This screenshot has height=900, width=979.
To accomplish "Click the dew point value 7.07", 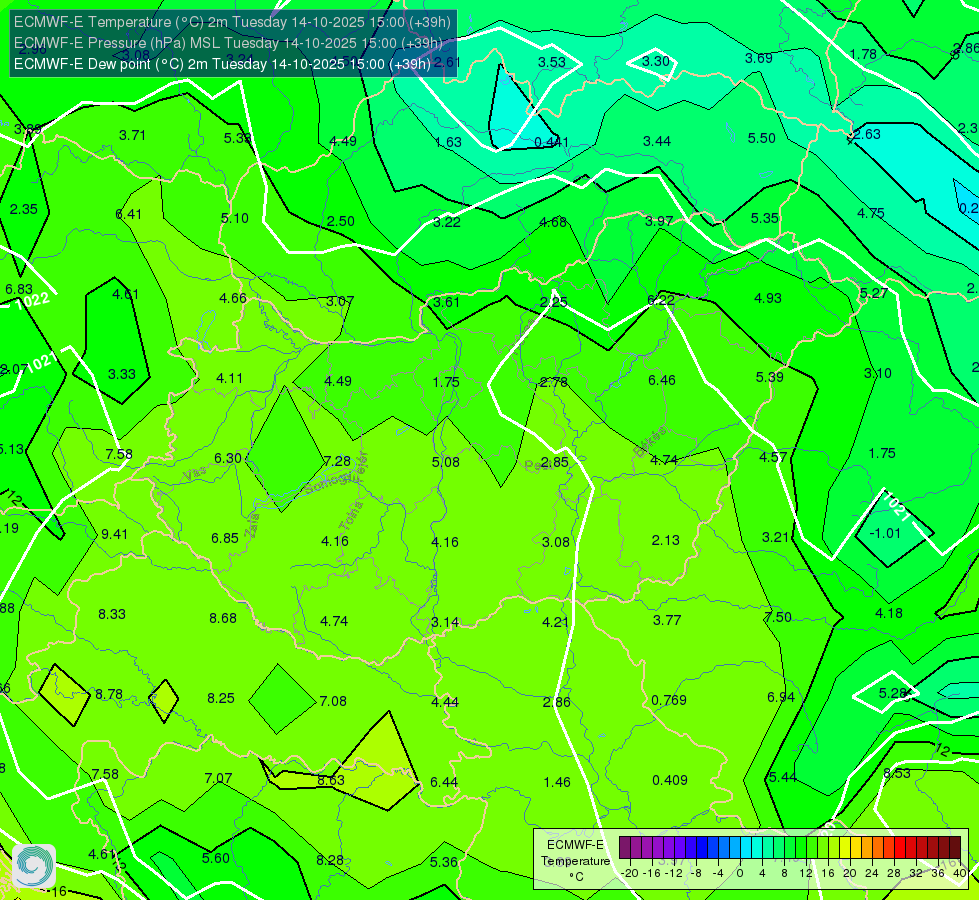I will pos(219,778).
